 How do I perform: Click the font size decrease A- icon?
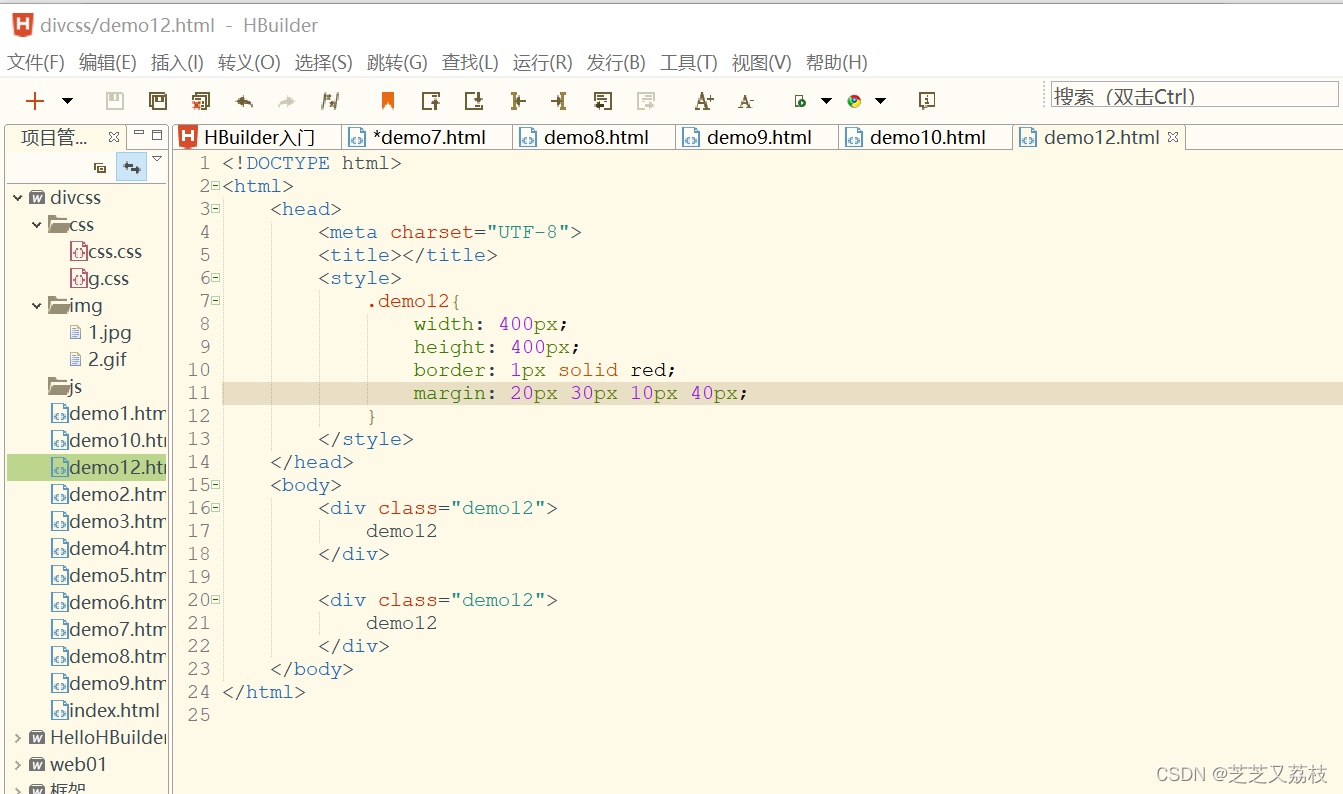pyautogui.click(x=746, y=101)
